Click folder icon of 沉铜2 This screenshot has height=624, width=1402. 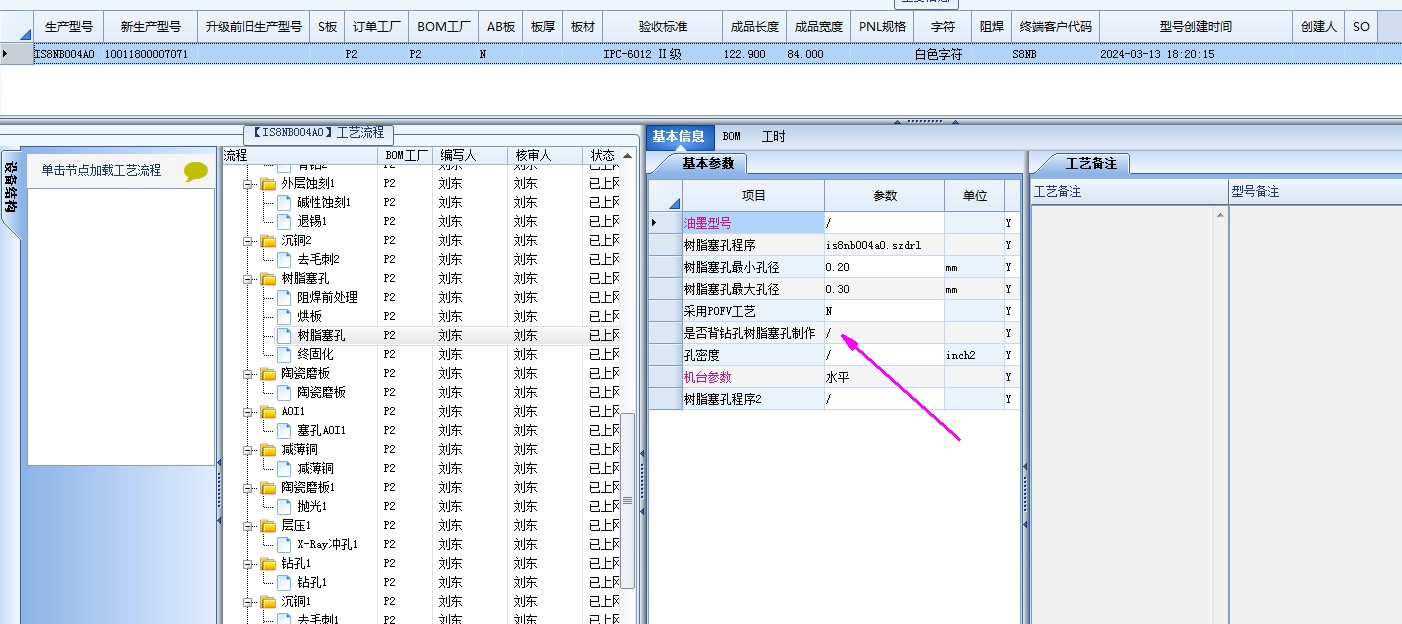point(268,241)
